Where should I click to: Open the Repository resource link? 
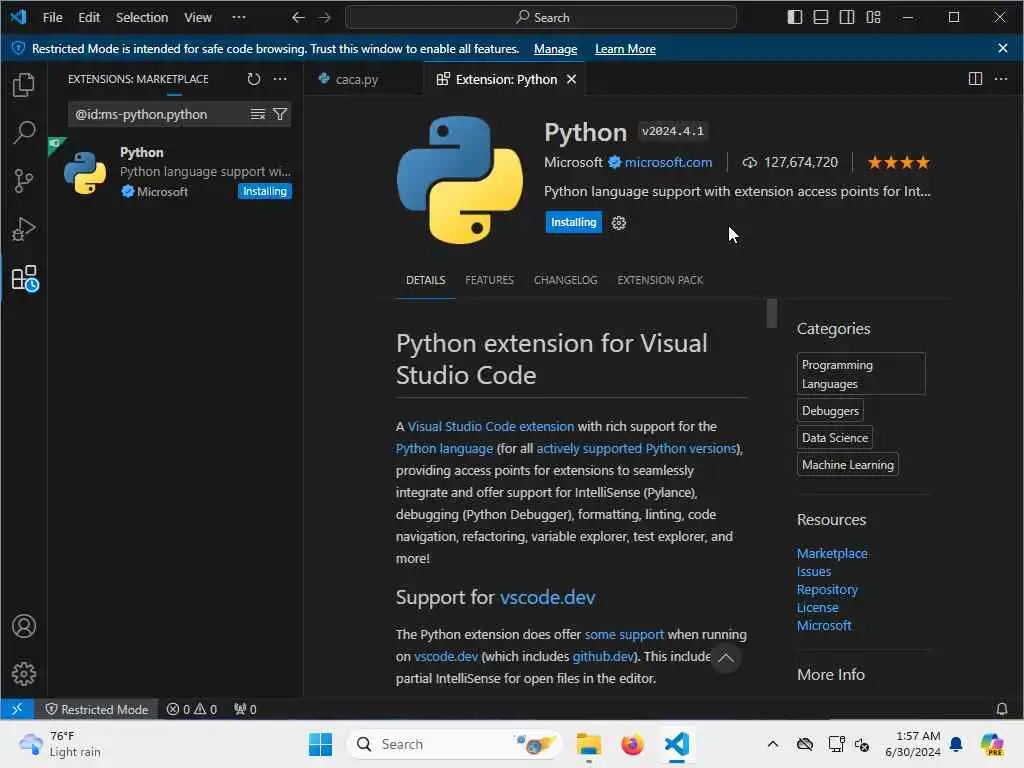[827, 589]
